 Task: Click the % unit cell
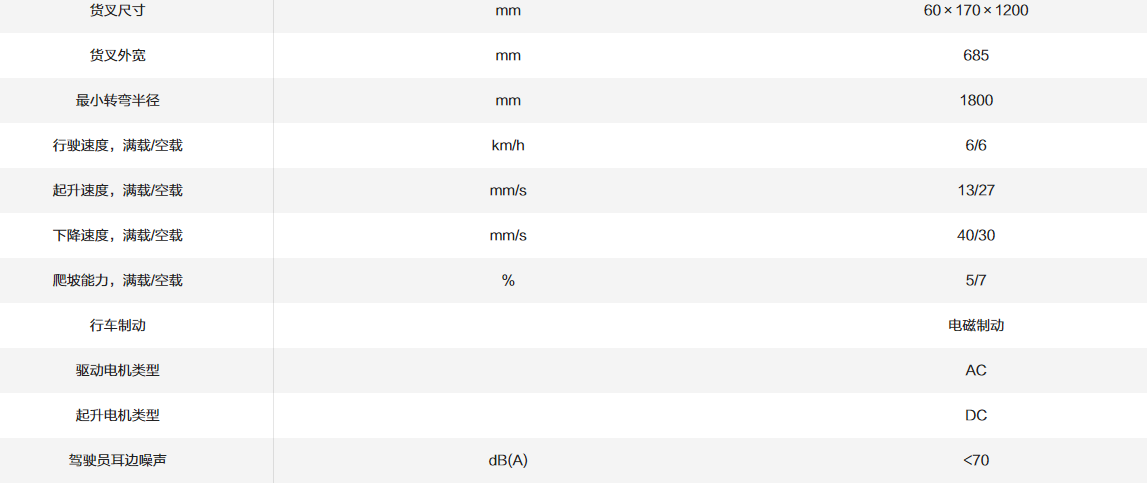tap(508, 280)
